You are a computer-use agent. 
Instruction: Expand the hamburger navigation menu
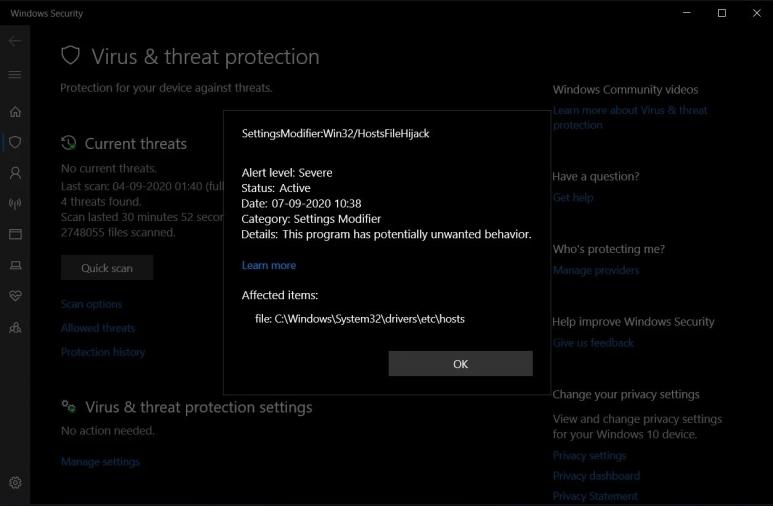tap(15, 75)
